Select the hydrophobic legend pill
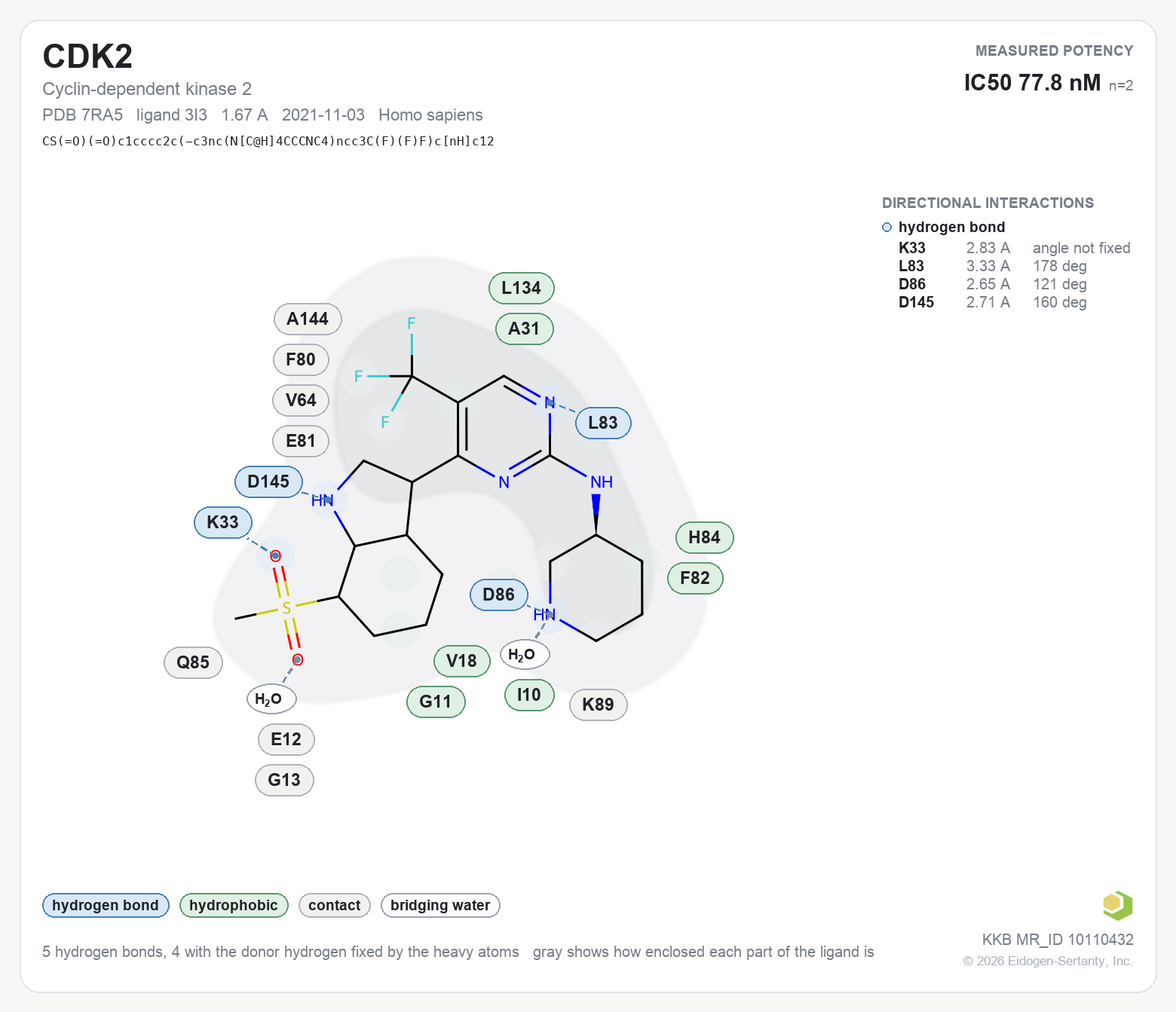The height and width of the screenshot is (1012, 1176). tap(234, 905)
